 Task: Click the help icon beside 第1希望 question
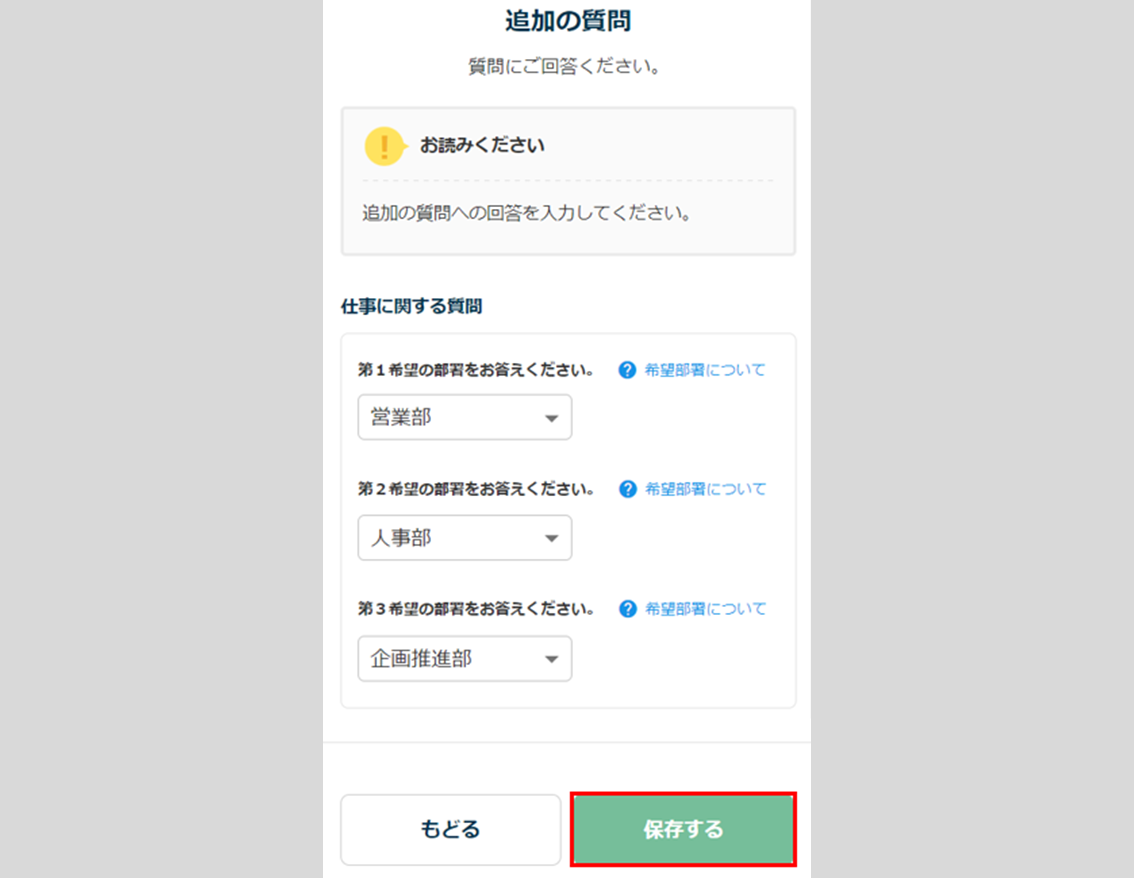[x=627, y=370]
